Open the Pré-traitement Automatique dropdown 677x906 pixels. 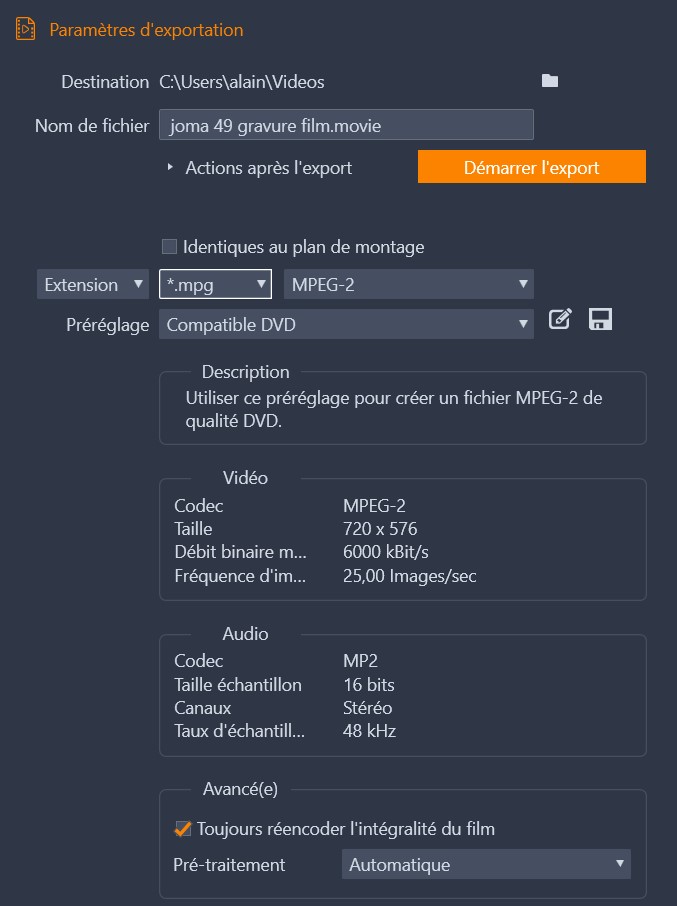coord(486,865)
